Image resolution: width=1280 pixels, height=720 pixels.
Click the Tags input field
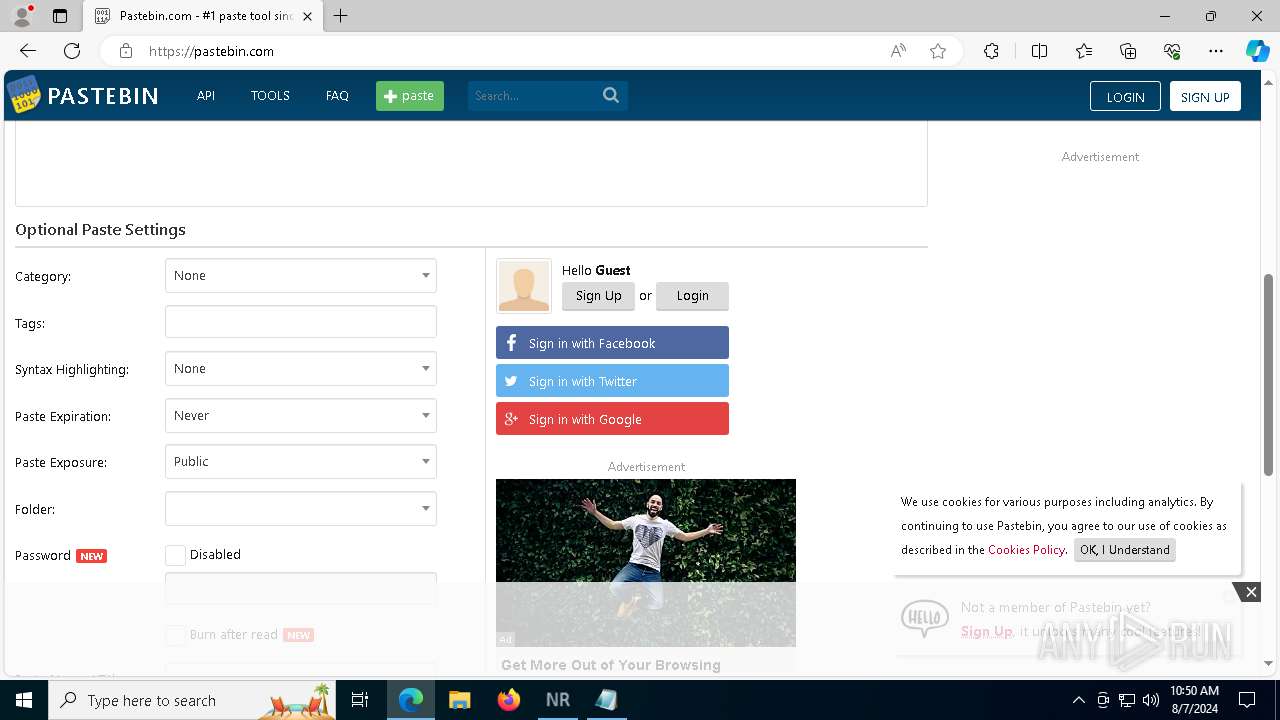coord(301,322)
